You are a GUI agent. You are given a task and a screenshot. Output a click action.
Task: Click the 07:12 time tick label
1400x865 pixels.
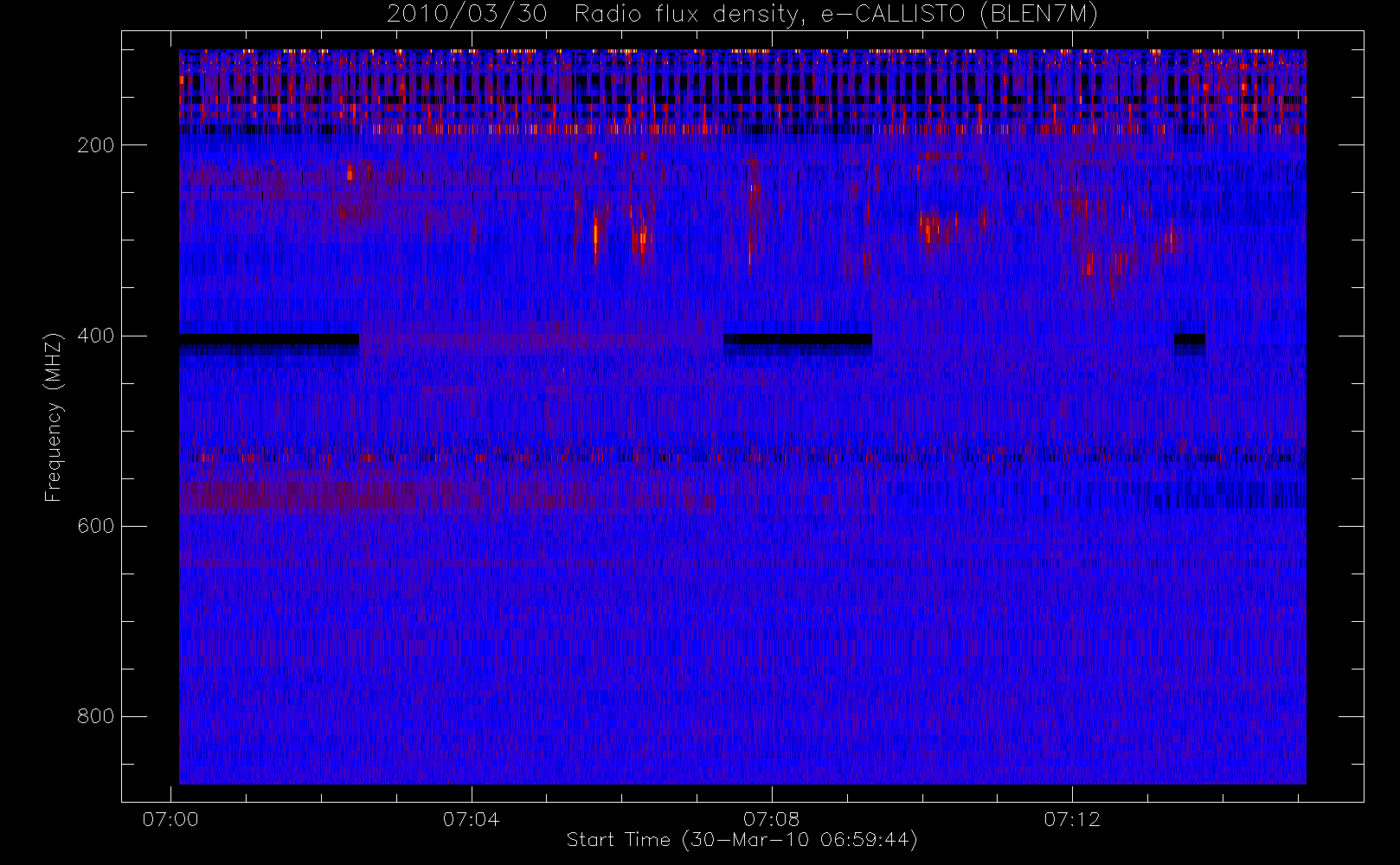point(1072,819)
